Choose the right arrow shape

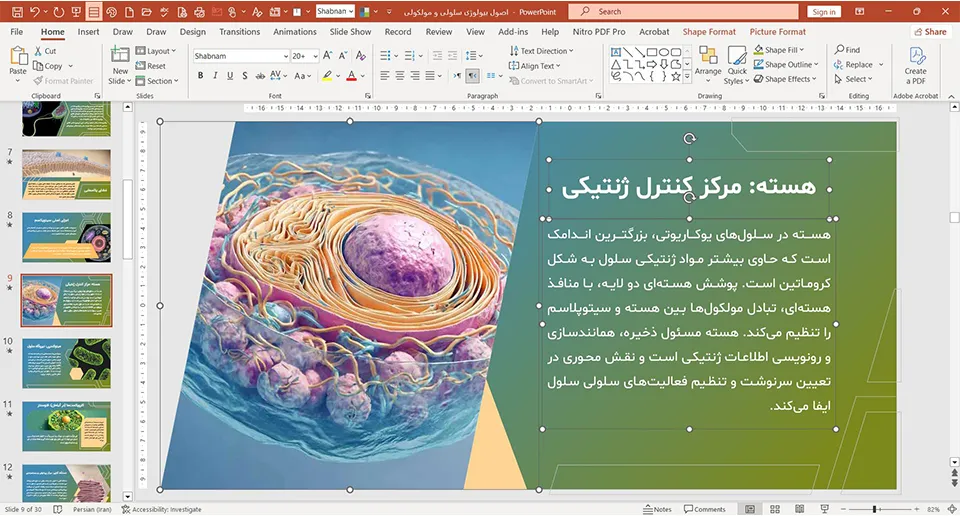point(651,64)
